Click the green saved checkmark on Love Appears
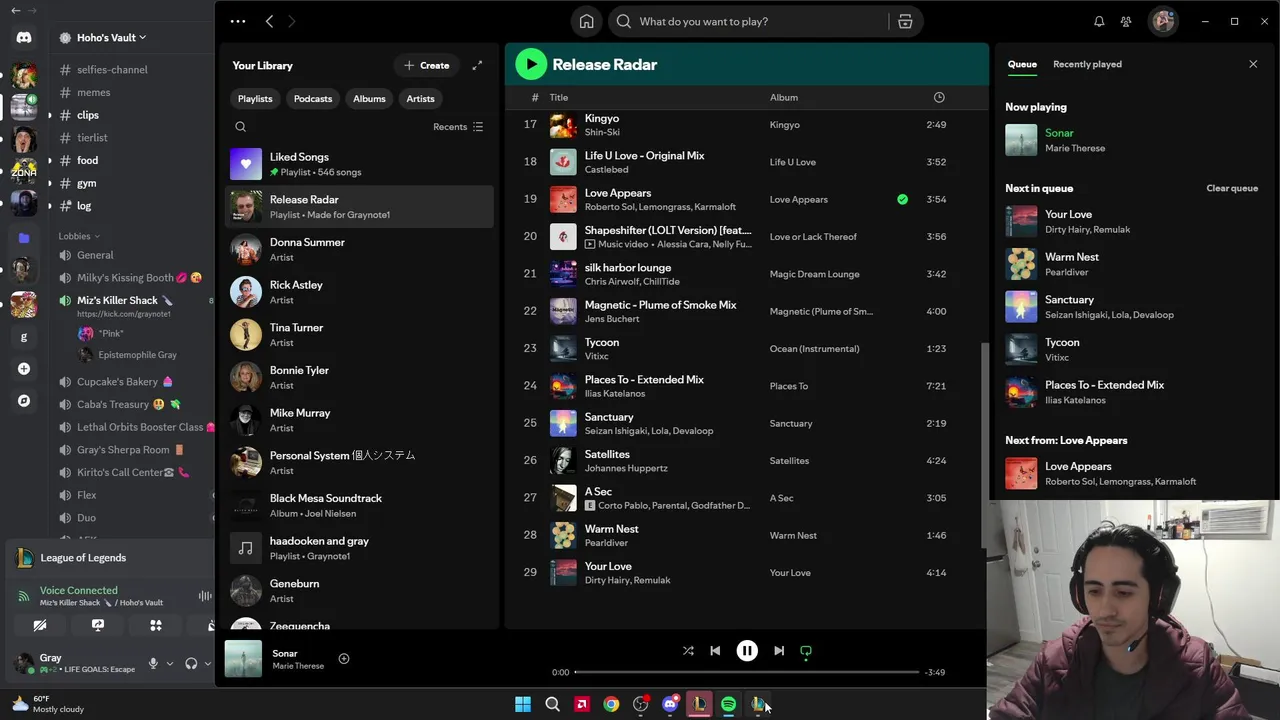Screen dimensions: 1280x720 coord(903,199)
